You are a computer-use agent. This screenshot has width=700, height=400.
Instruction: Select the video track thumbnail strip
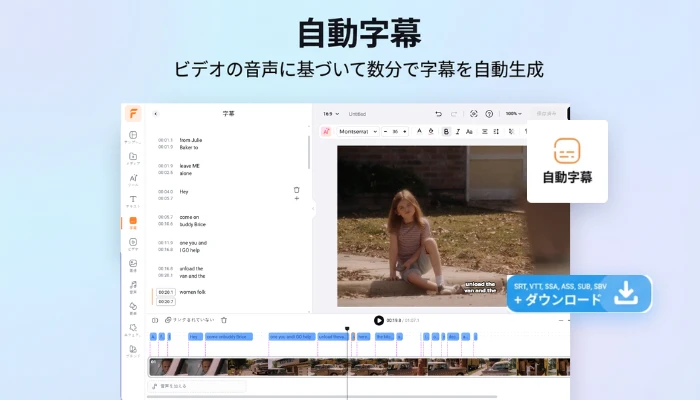click(x=359, y=367)
